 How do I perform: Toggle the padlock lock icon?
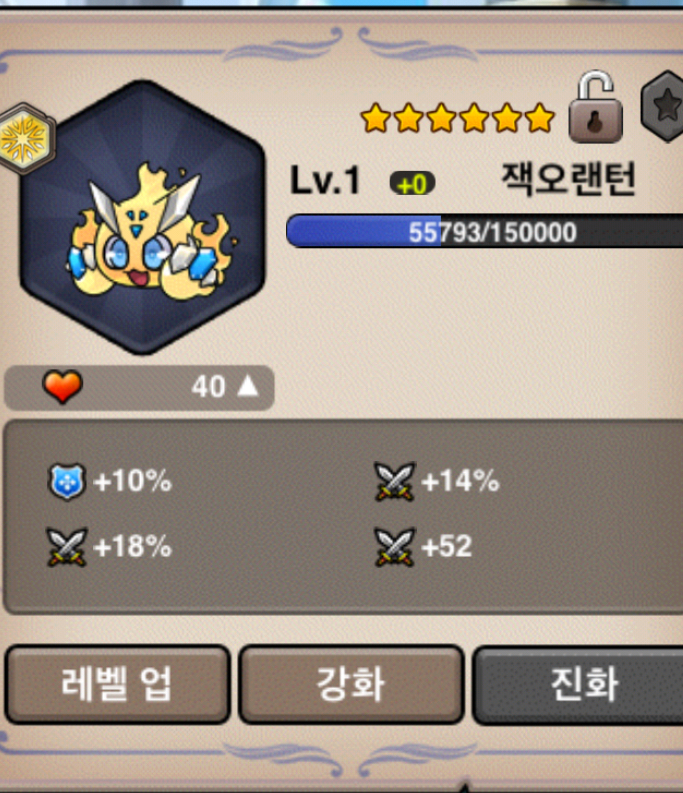595,107
